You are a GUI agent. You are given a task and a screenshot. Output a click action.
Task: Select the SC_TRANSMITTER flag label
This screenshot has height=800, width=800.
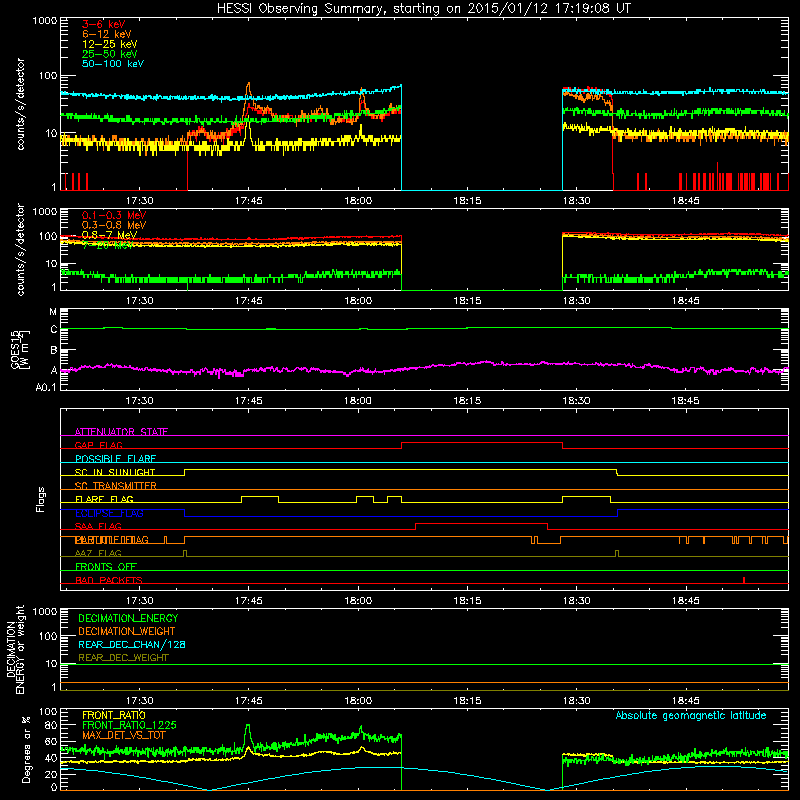[x=115, y=486]
